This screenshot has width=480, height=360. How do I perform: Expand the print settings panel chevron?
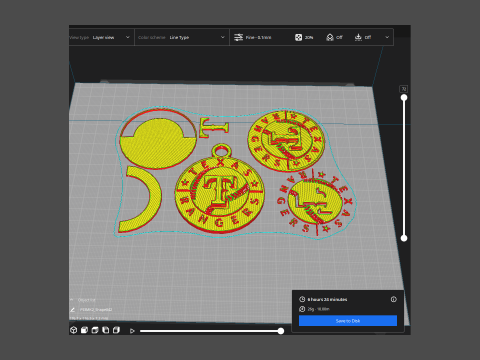(x=387, y=37)
